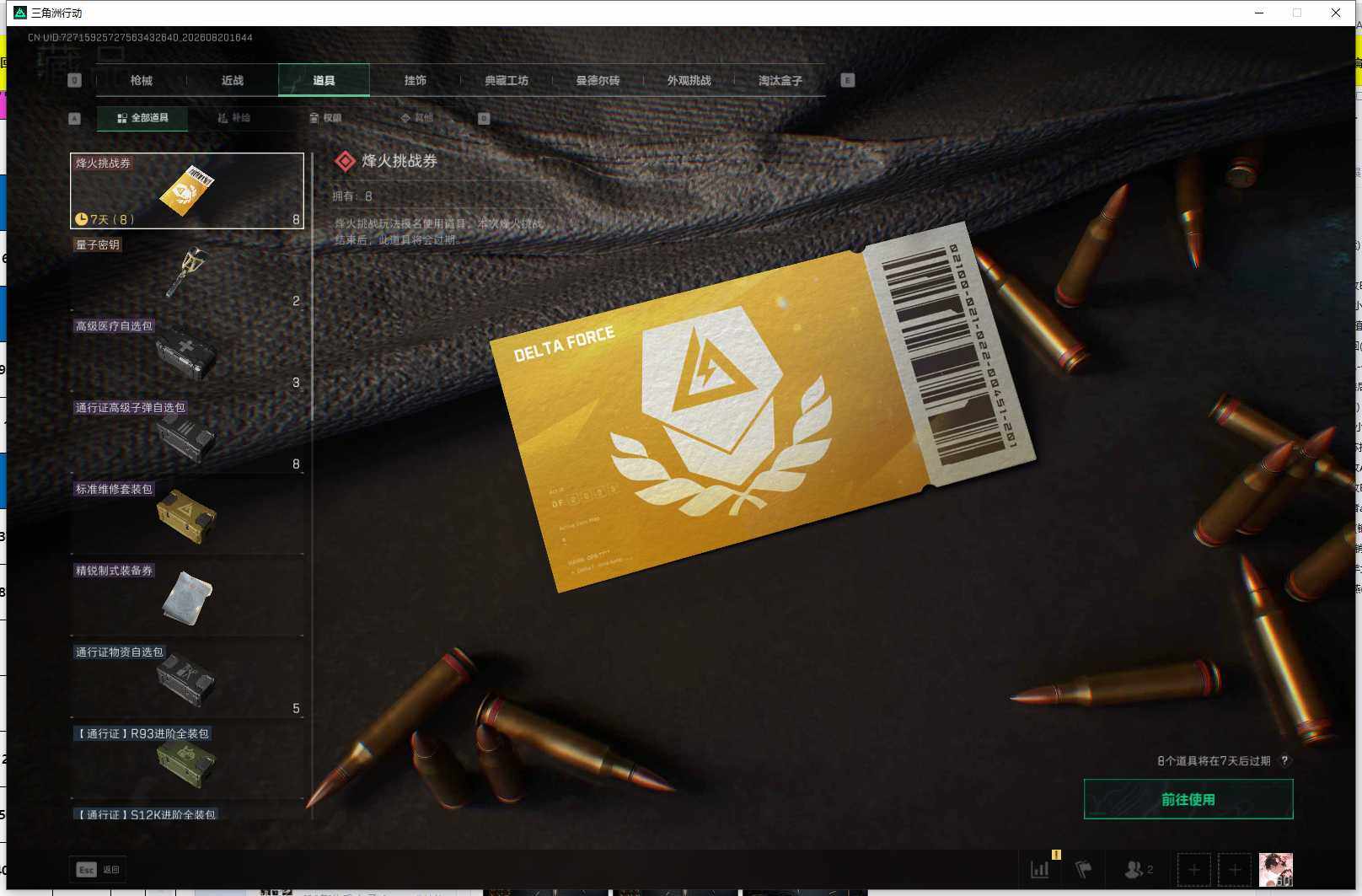Open the player avatar profile

click(x=1276, y=869)
